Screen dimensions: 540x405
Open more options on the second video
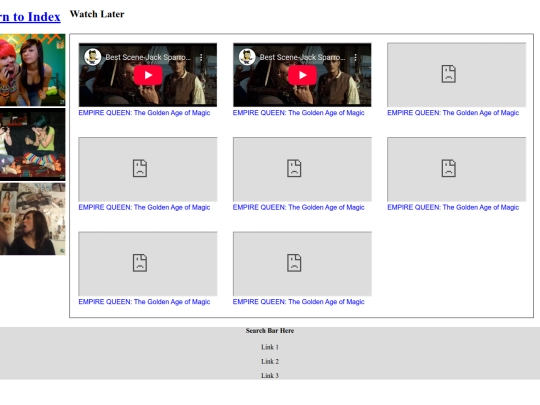355,58
